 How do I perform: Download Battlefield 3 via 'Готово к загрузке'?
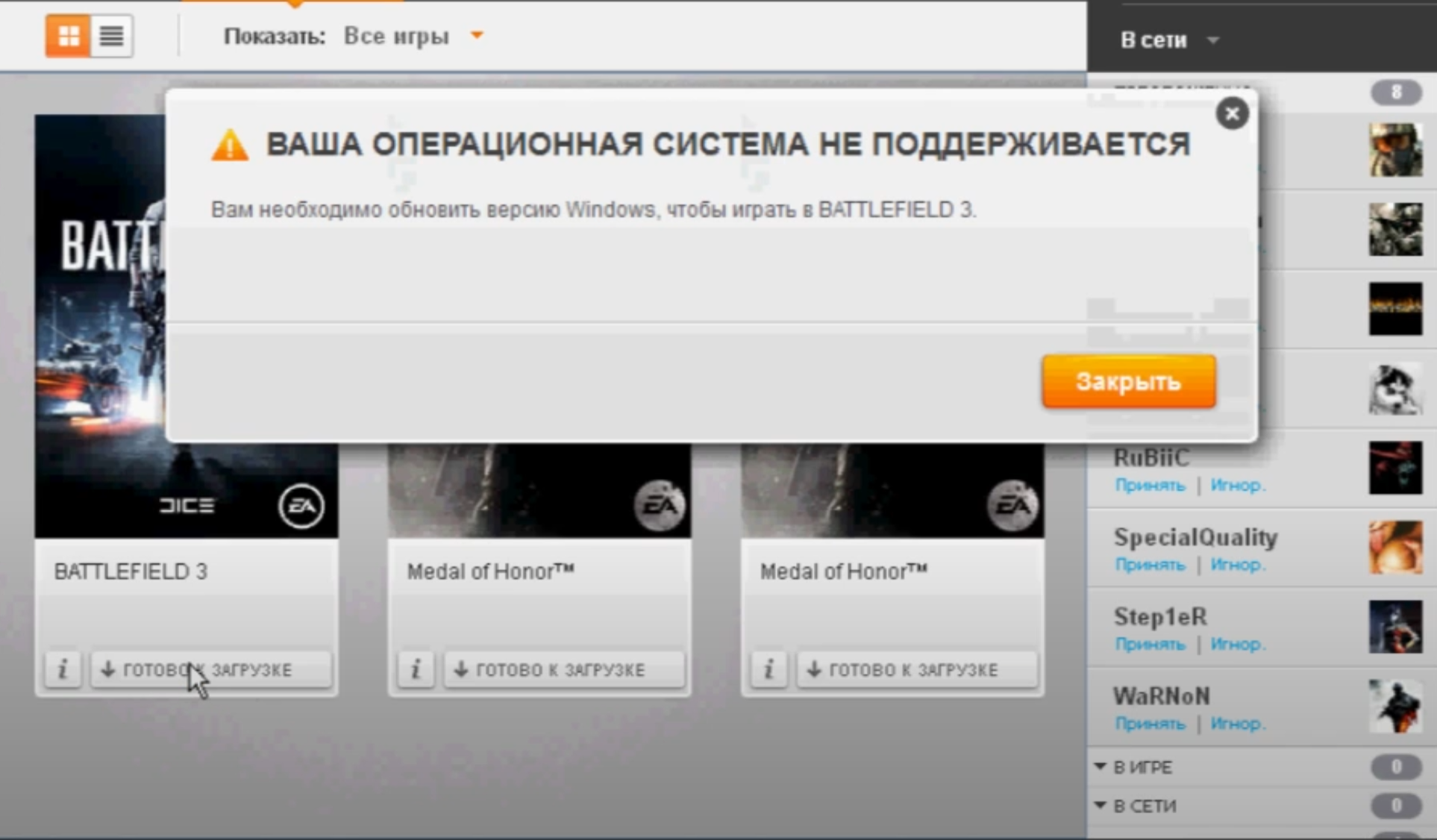click(211, 669)
